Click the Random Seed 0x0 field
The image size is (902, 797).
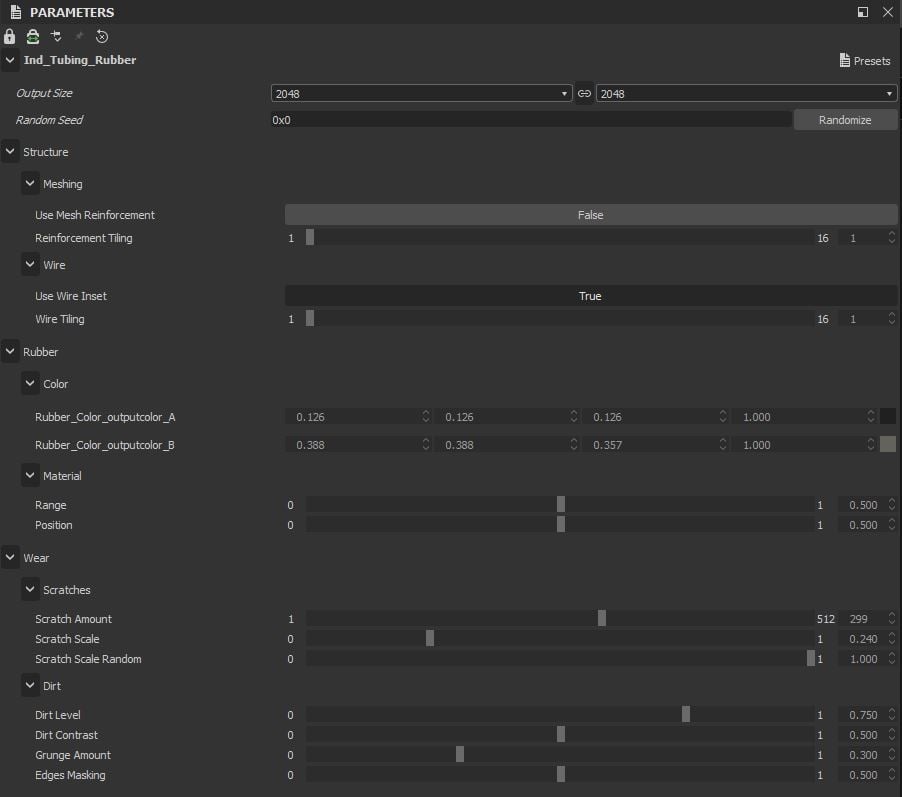531,120
